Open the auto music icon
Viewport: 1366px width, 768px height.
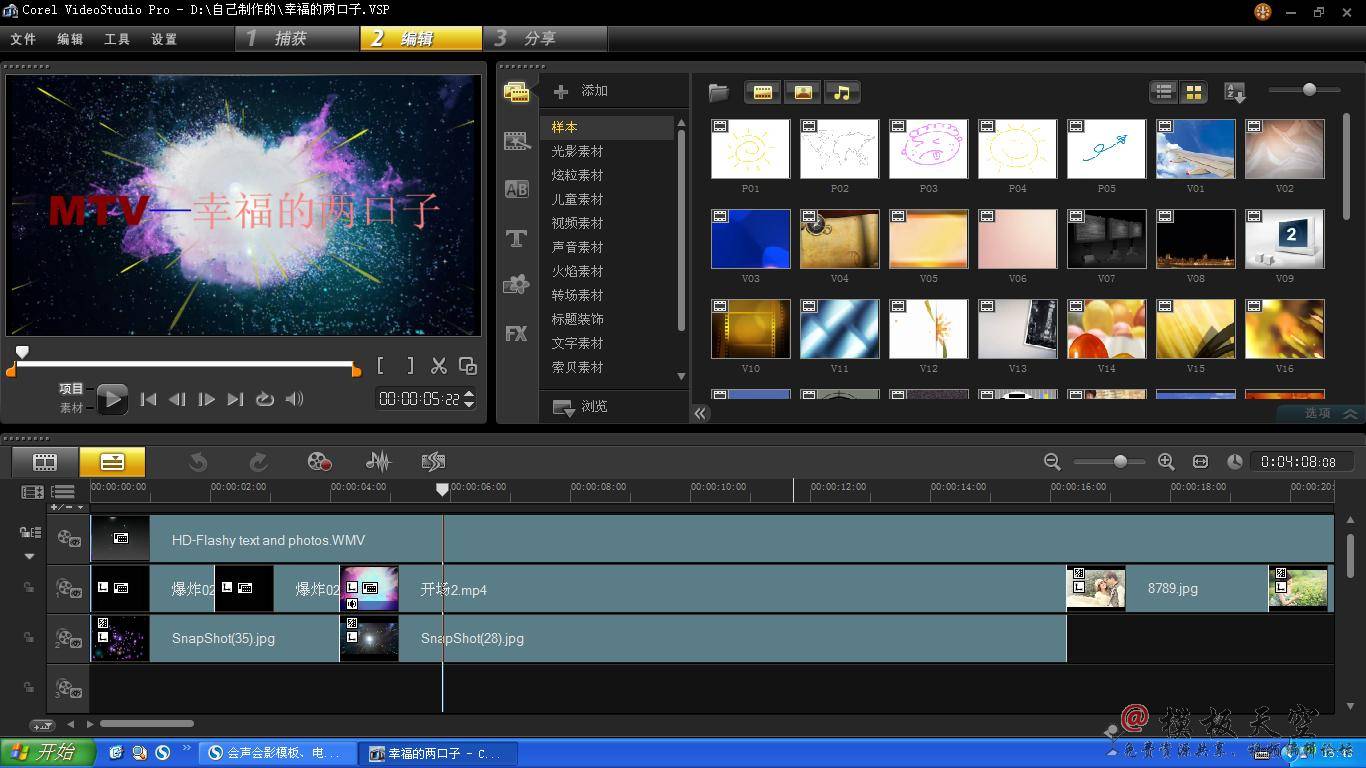[x=433, y=461]
